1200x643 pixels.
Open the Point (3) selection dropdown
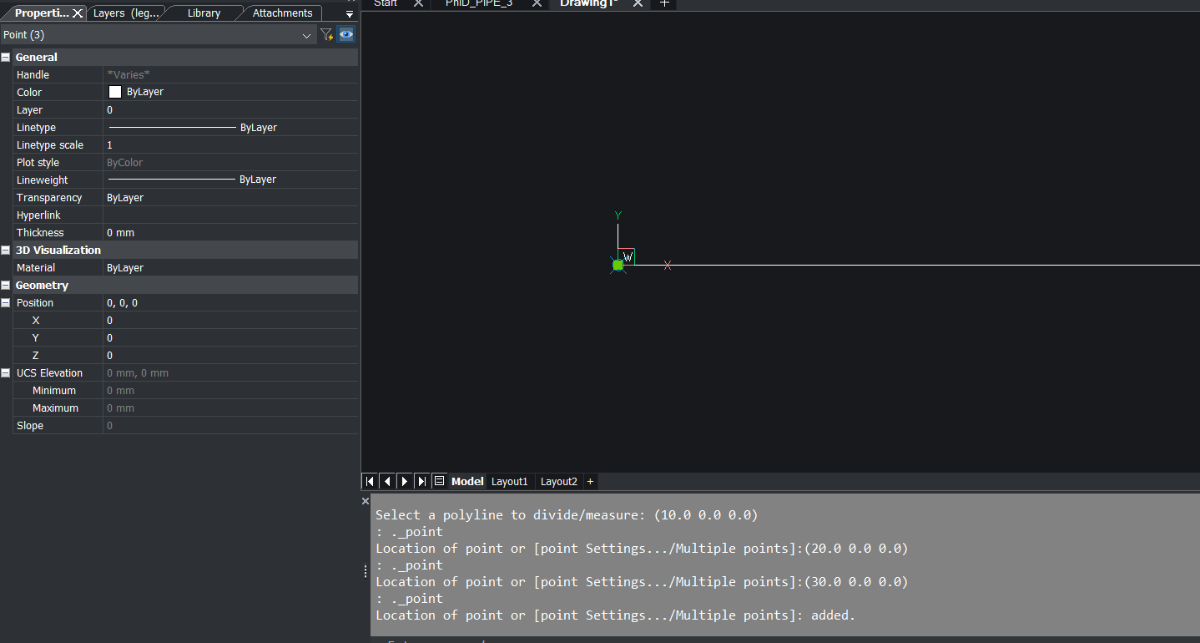click(x=307, y=35)
